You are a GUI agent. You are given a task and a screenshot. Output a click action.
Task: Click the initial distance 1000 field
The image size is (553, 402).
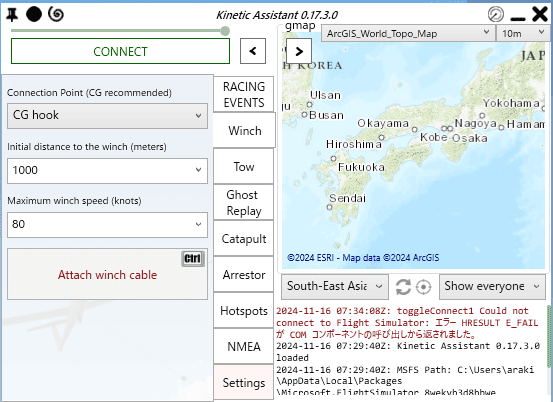point(107,171)
